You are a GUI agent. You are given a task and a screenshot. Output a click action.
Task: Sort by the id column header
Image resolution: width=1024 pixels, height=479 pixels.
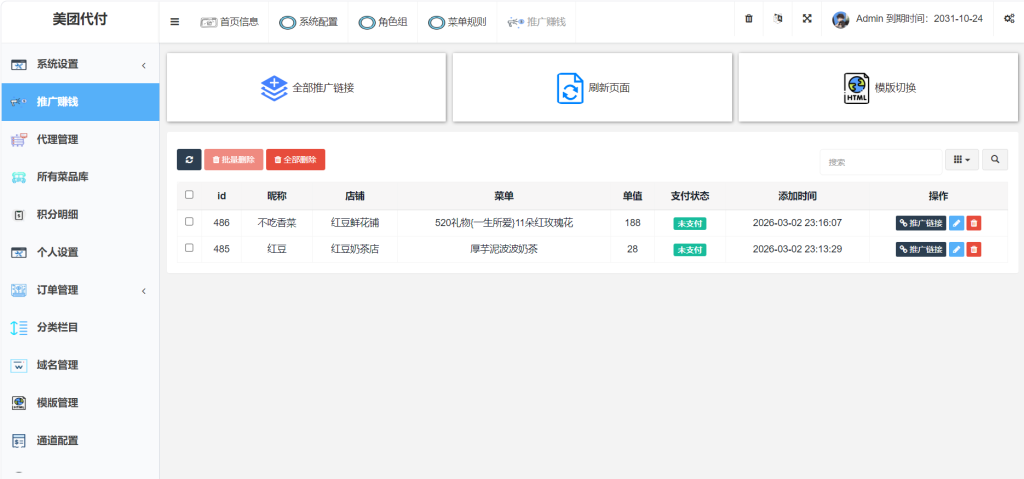click(x=221, y=195)
